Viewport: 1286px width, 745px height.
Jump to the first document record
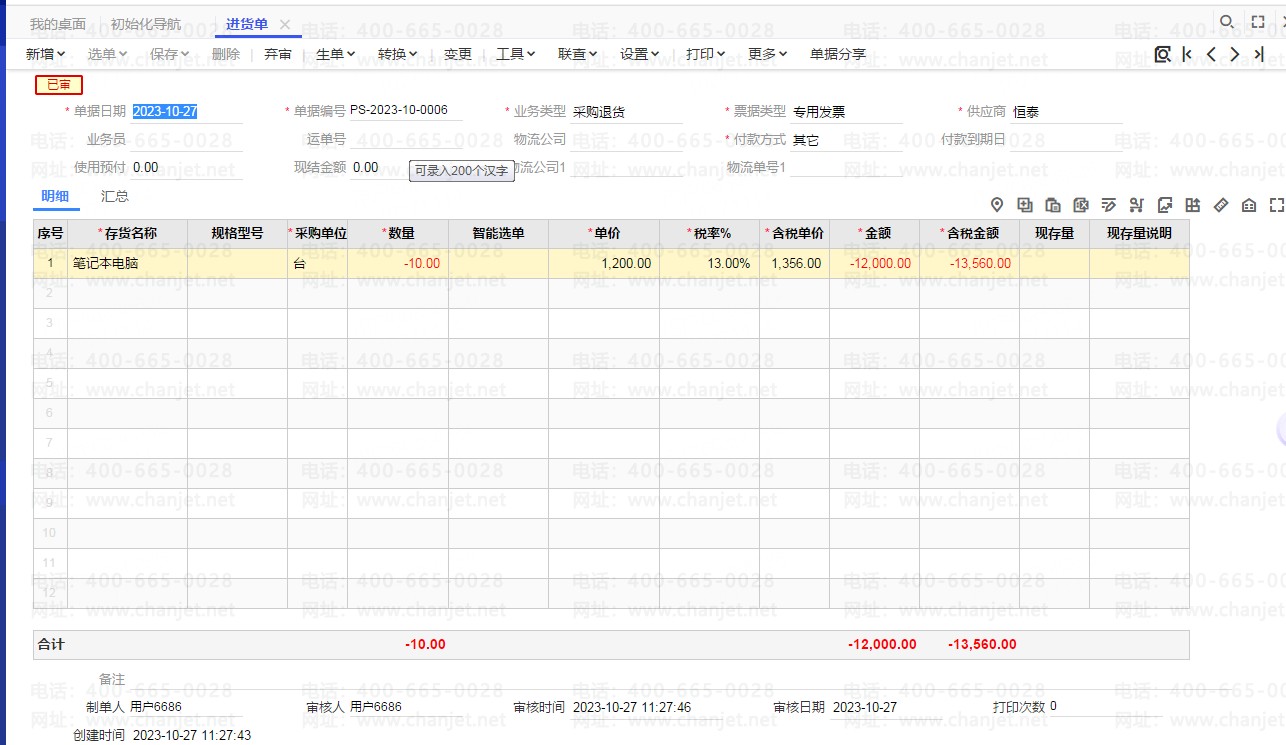pyautogui.click(x=1187, y=54)
